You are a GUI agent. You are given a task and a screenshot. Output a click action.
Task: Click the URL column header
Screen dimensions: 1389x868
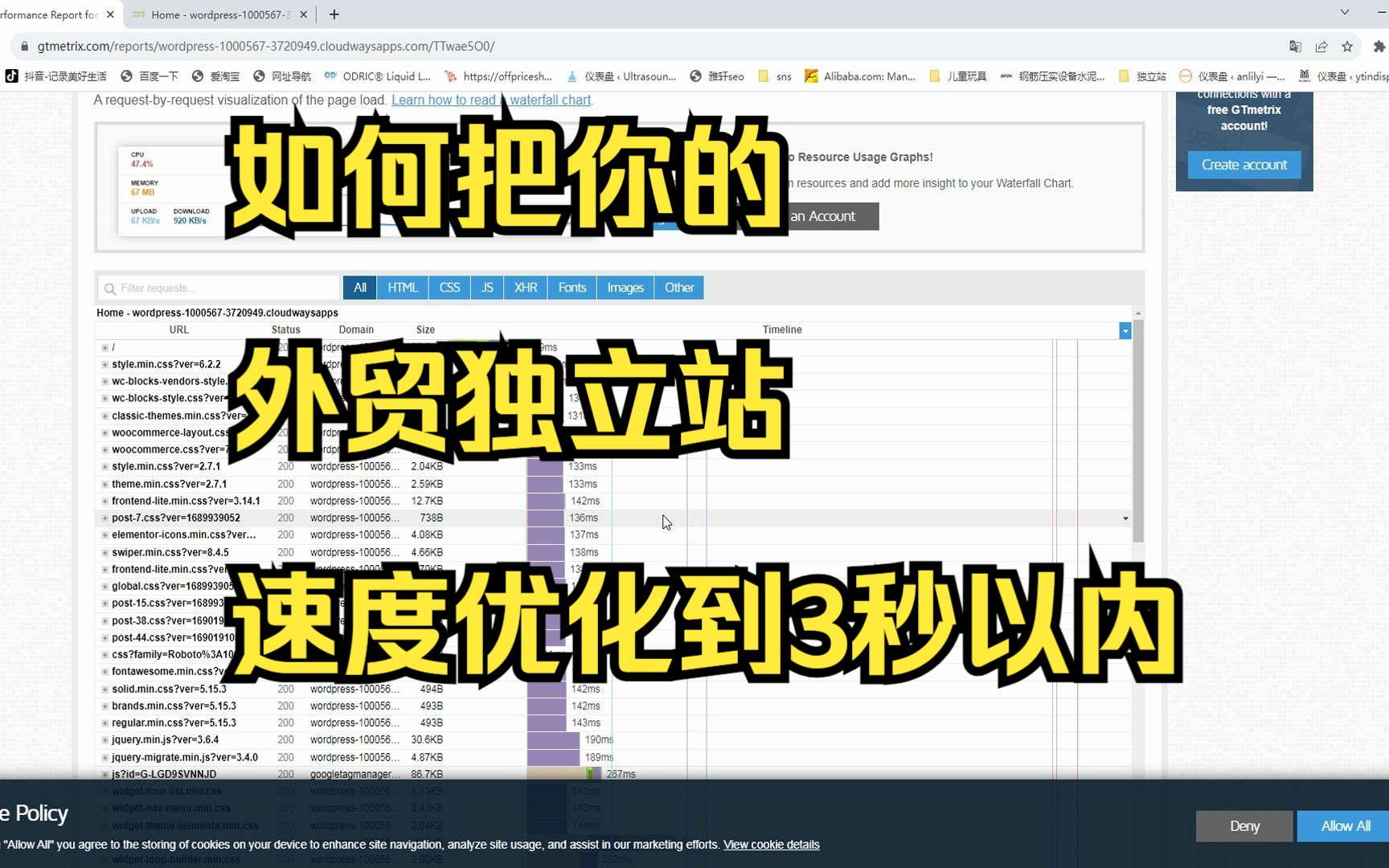[x=178, y=330]
